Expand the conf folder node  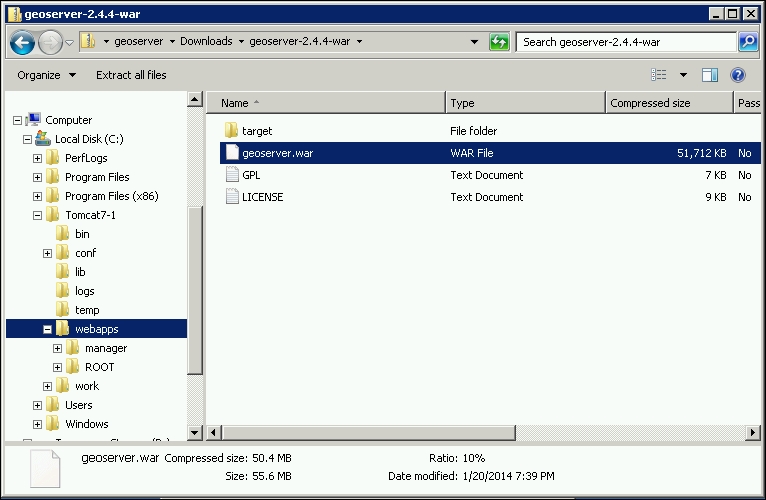47,254
